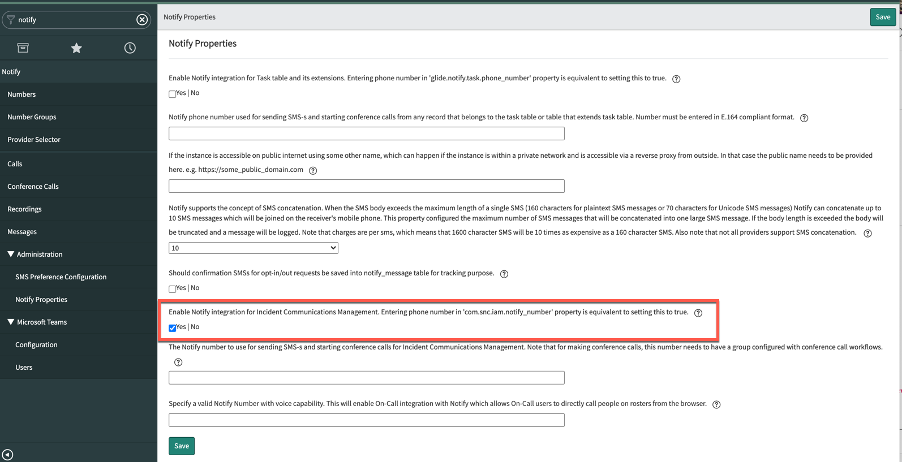Focus the public instance URL field
Viewport: 902px width, 462px height.
[366, 186]
